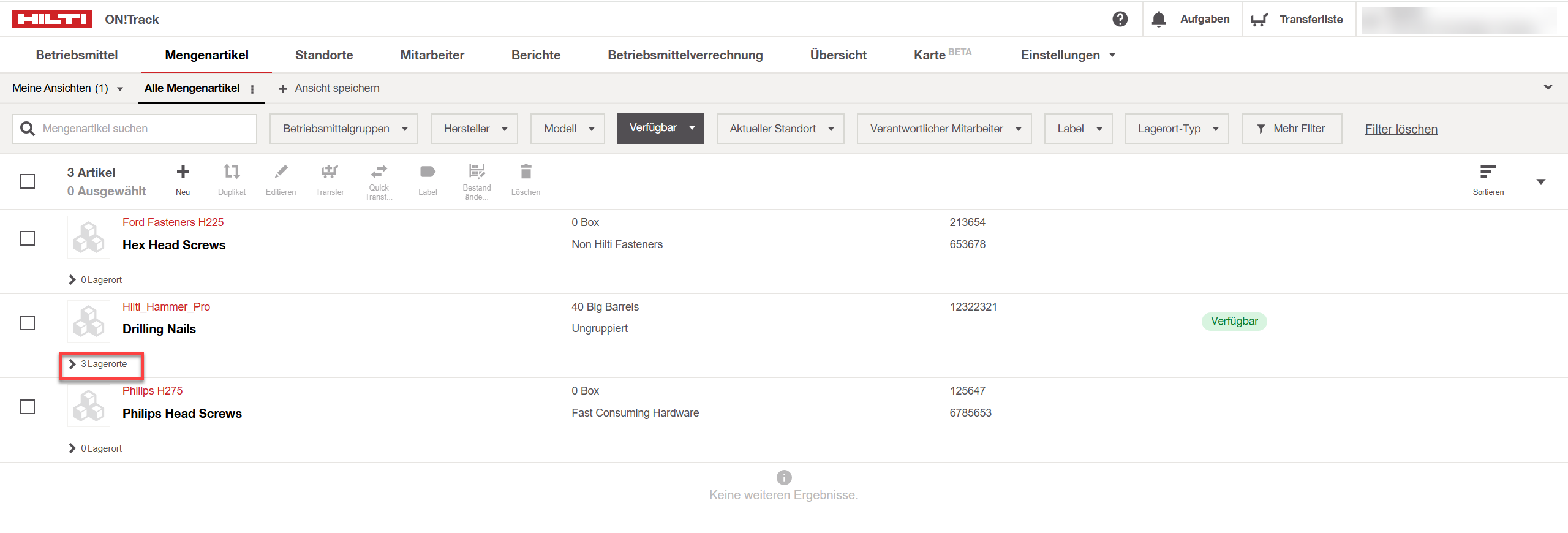
Task: Open the Einstellungen menu
Action: tap(1068, 55)
